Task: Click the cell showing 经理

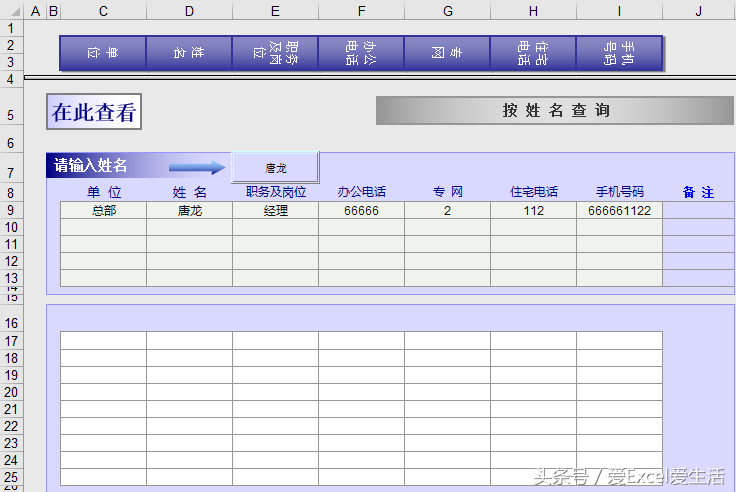Action: click(x=275, y=211)
